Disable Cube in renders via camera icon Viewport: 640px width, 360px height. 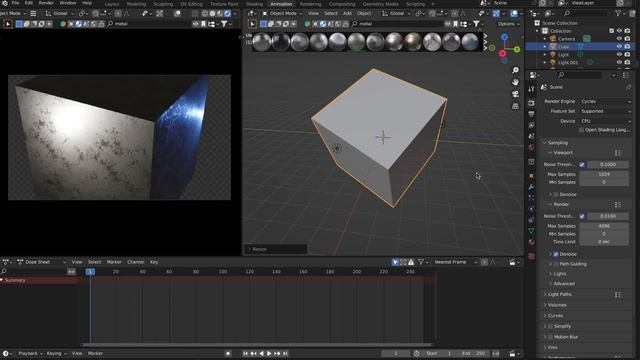pyautogui.click(x=627, y=47)
